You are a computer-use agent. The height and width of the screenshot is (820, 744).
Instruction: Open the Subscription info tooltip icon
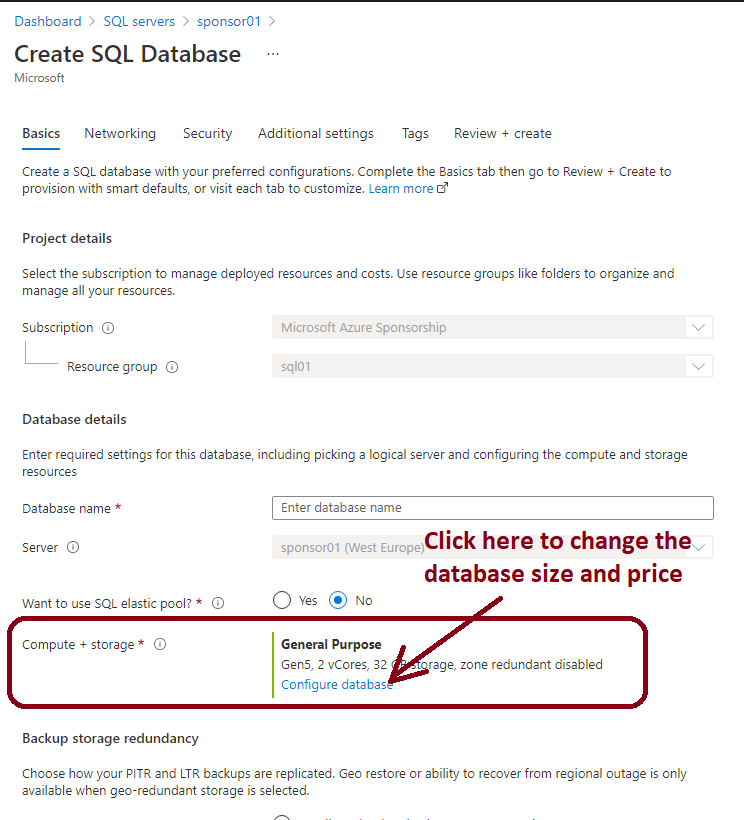click(x=108, y=327)
